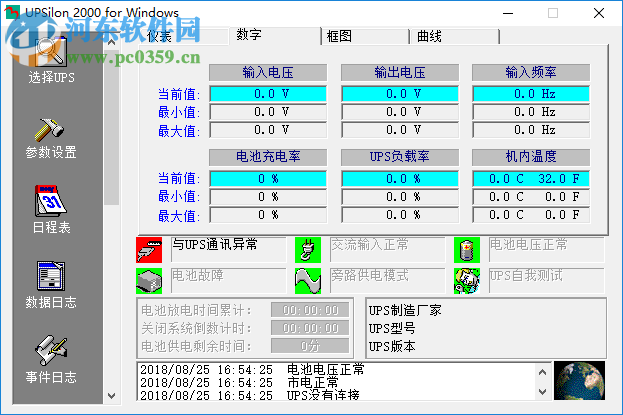Click event log scroll up arrow

click(x=542, y=372)
